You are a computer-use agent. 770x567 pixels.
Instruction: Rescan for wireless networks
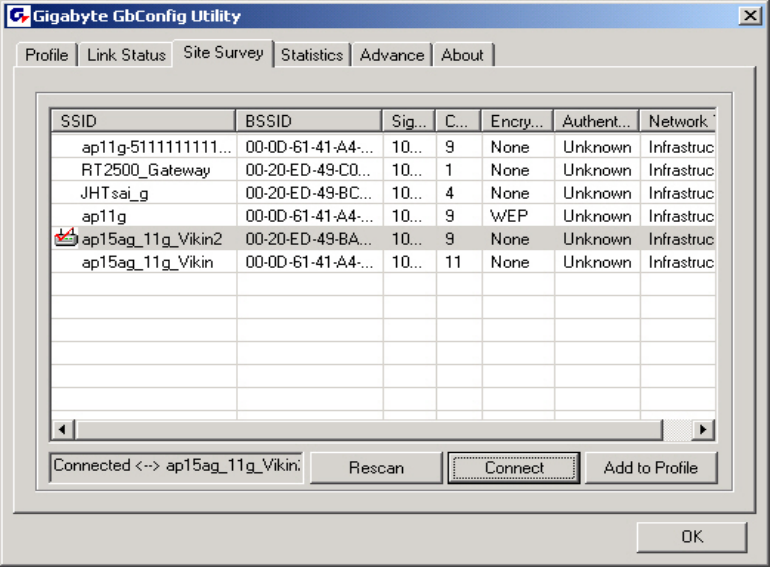[376, 467]
